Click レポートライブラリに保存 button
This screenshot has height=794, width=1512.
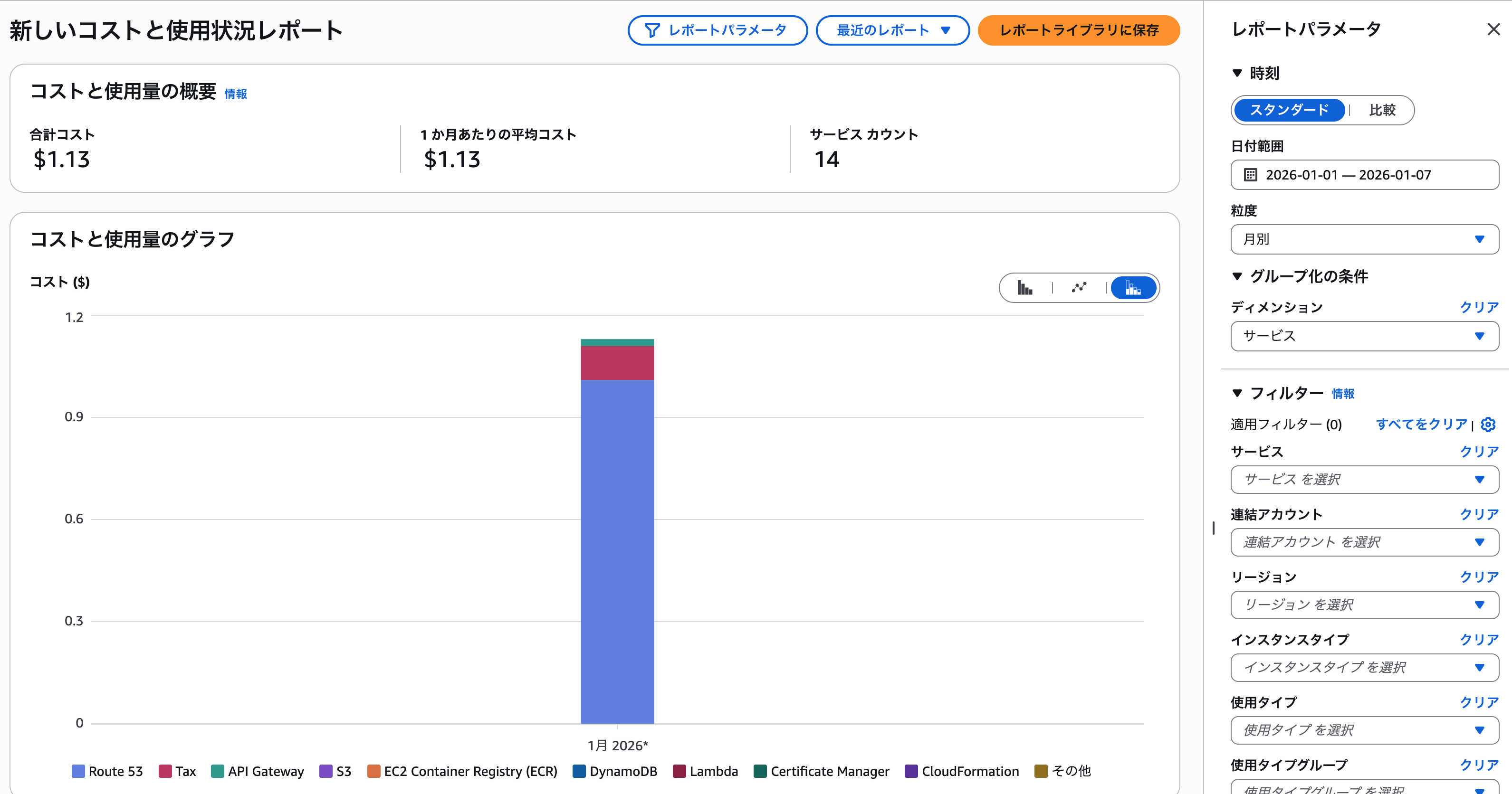[1078, 30]
